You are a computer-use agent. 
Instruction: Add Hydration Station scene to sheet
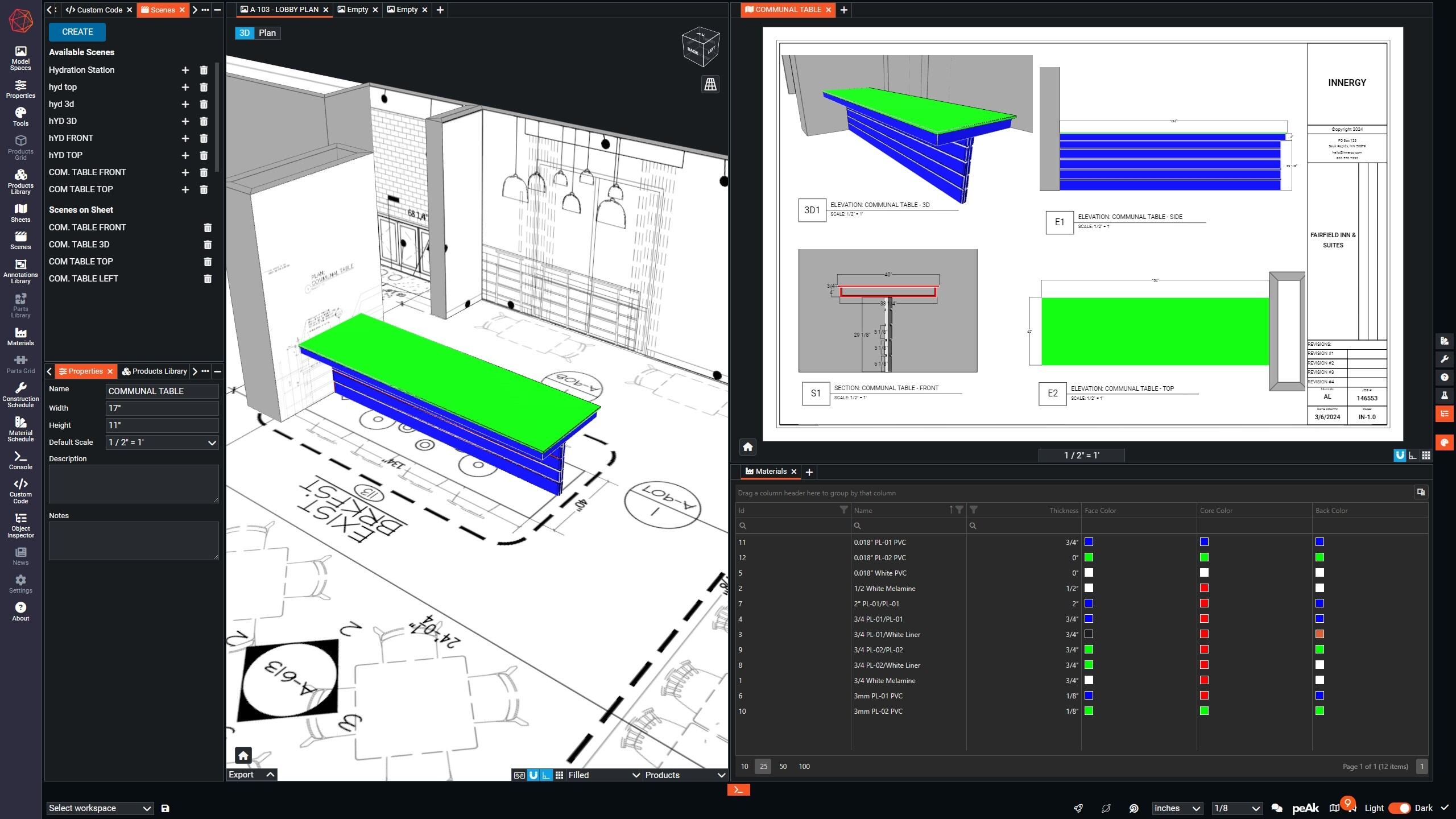pyautogui.click(x=185, y=70)
